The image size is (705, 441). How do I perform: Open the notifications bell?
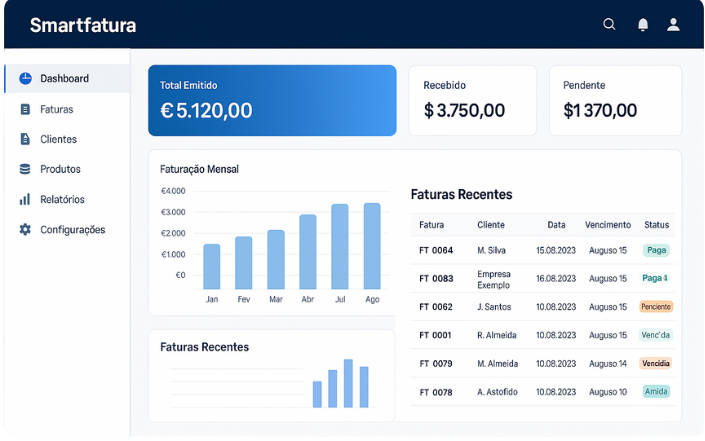tap(643, 25)
